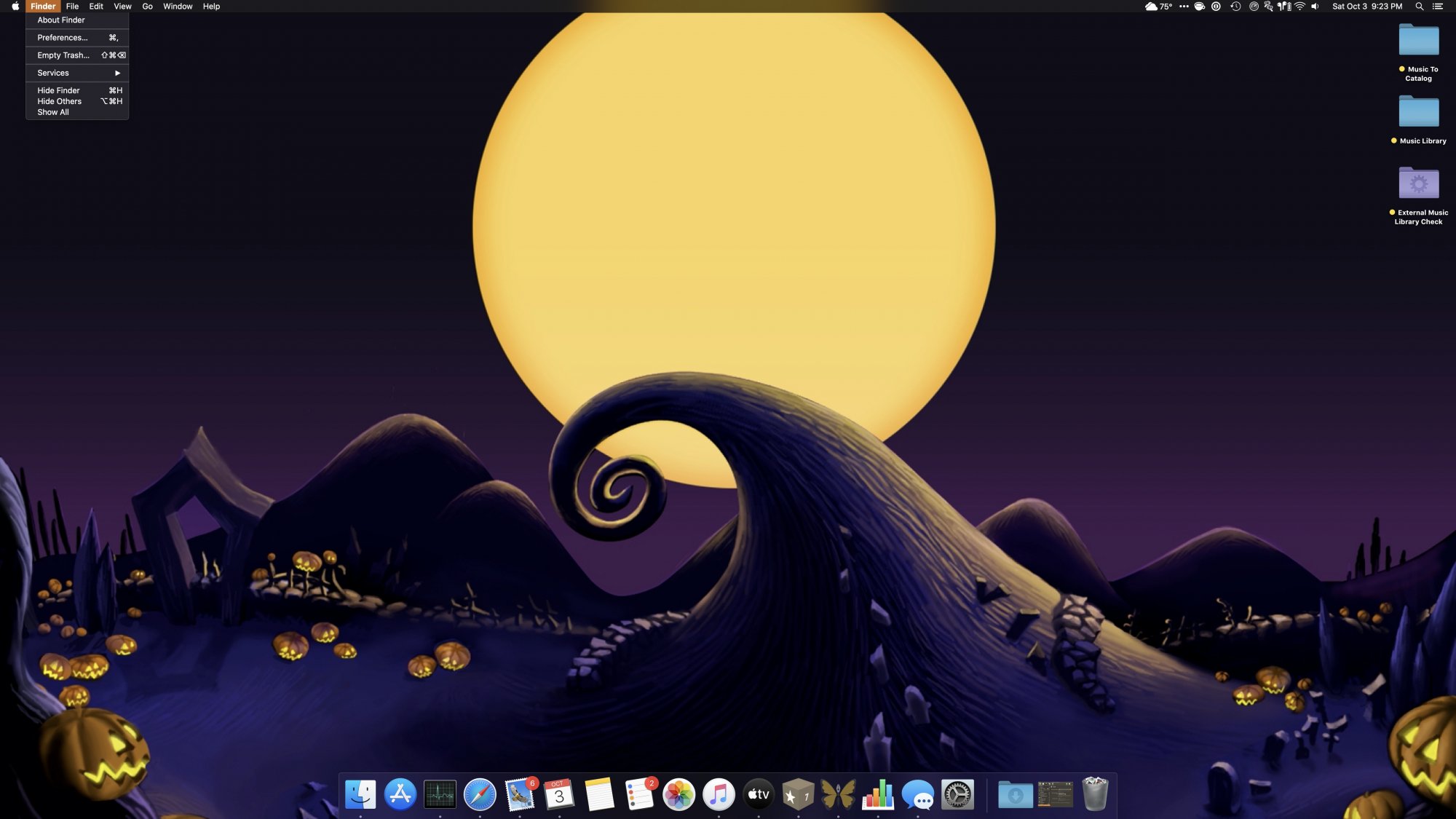Choose Show All from the menu

tap(77, 112)
